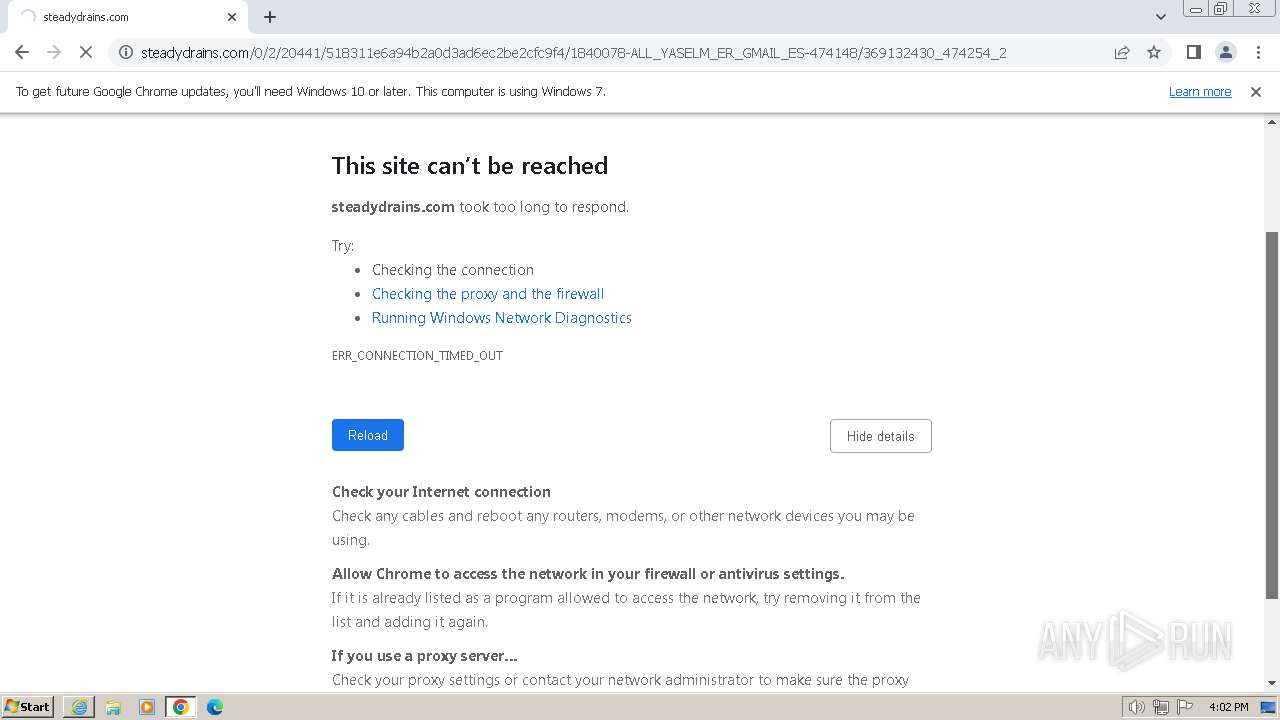Stop loading the page

[x=86, y=52]
